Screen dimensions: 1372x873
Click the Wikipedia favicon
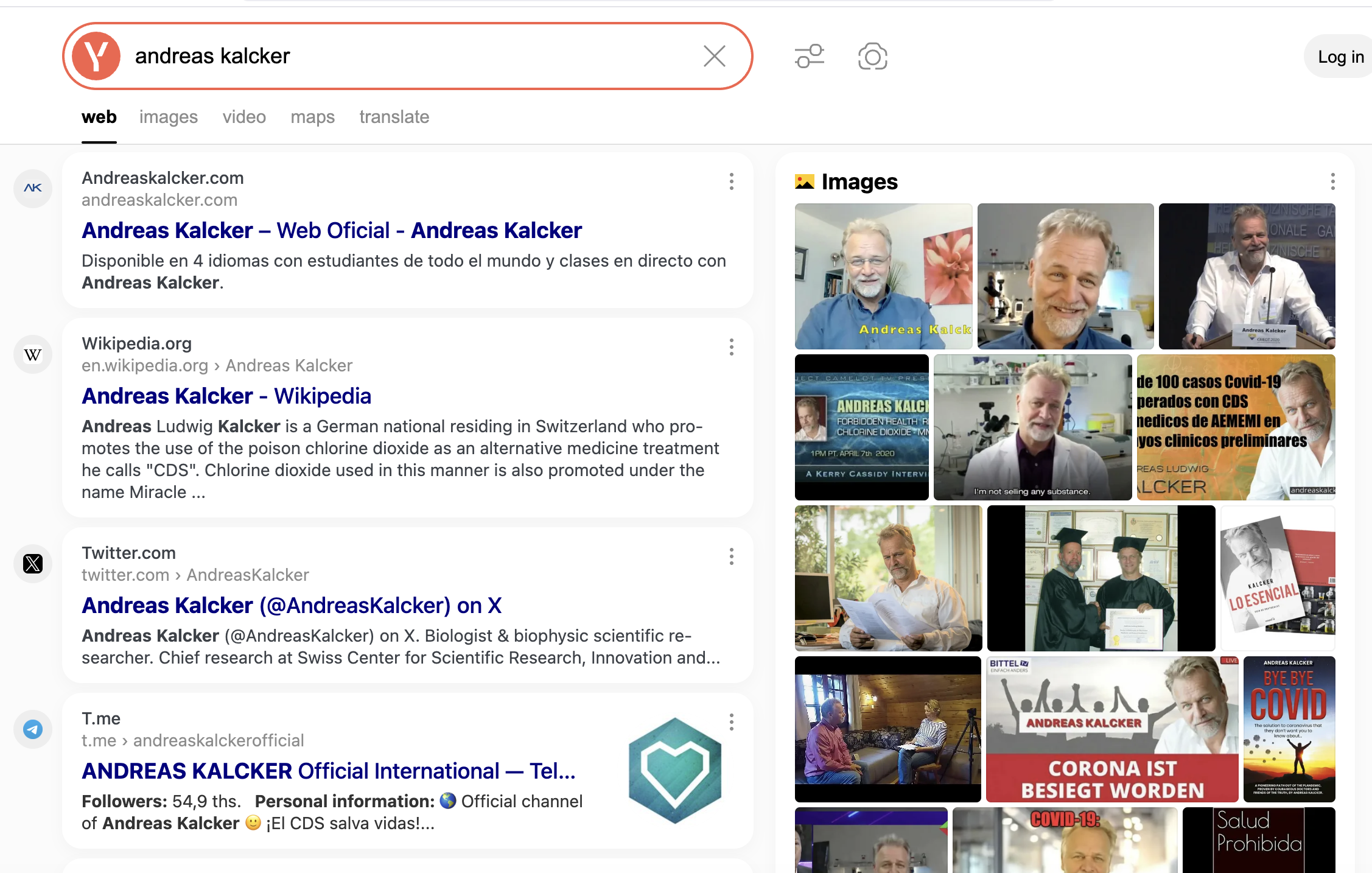click(33, 354)
